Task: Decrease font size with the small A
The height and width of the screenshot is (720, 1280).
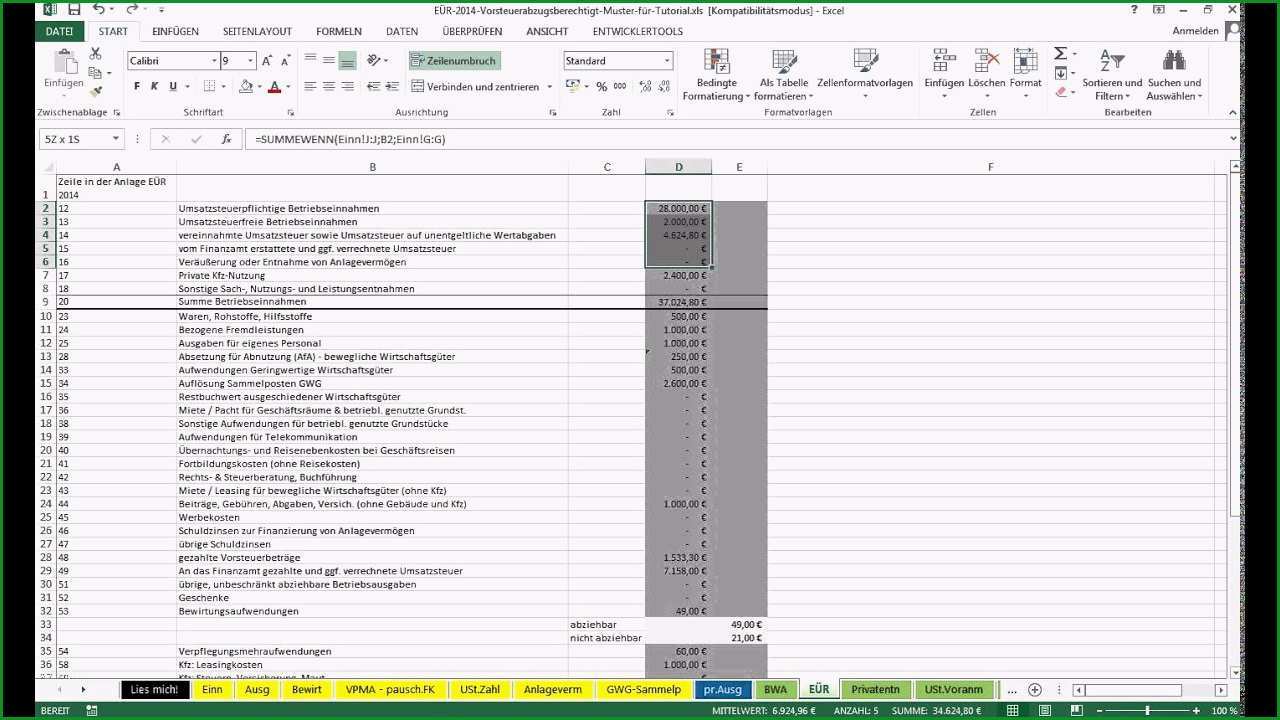Action: pyautogui.click(x=285, y=61)
